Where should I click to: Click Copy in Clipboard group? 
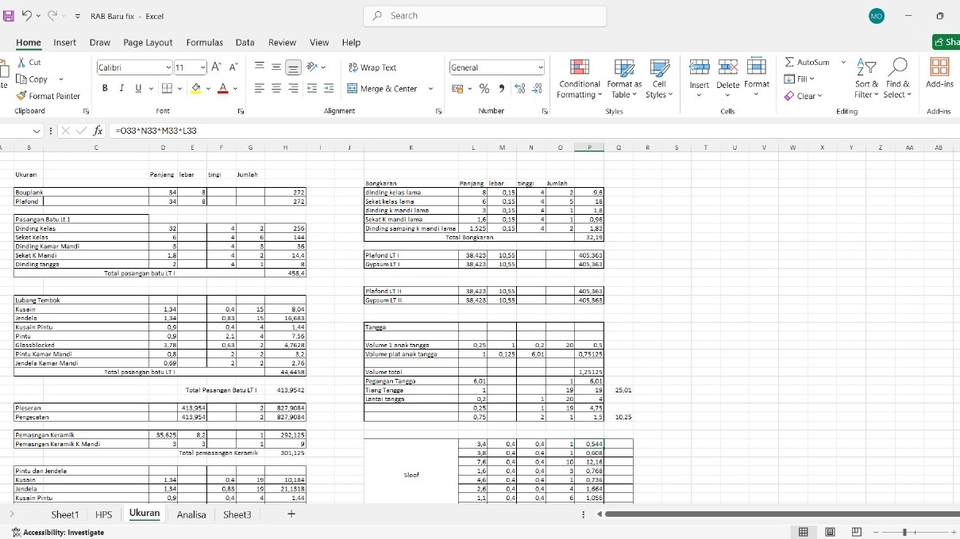(32, 79)
